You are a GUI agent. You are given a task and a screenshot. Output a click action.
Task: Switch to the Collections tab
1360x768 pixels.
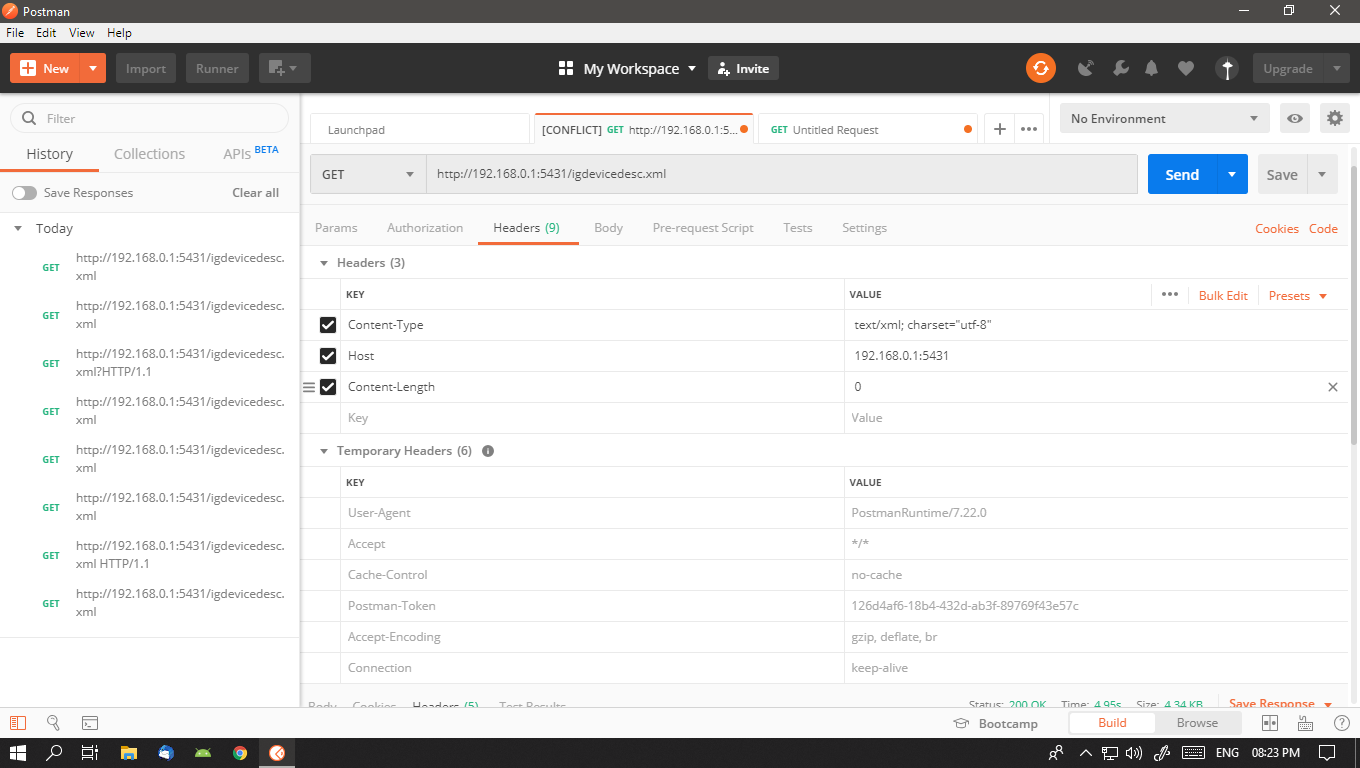tap(149, 154)
